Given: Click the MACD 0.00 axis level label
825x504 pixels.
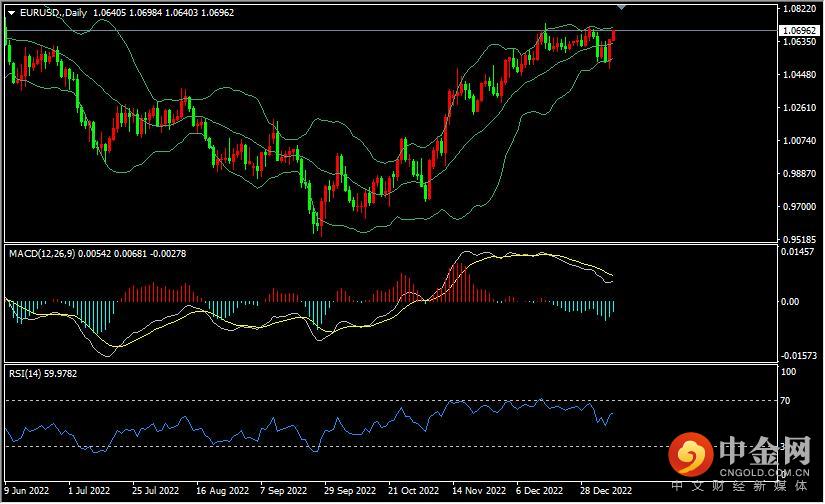Looking at the screenshot, I should [790, 301].
